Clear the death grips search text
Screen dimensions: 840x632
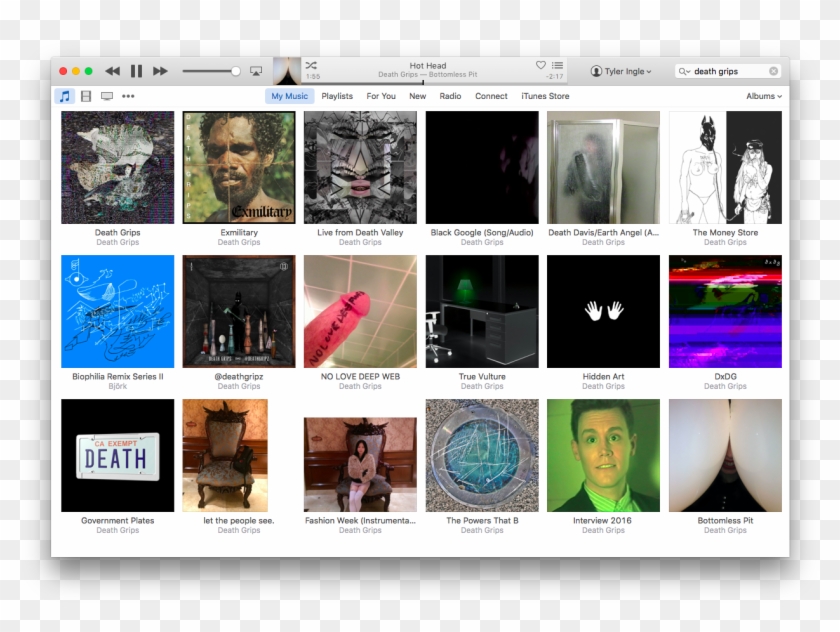click(773, 71)
